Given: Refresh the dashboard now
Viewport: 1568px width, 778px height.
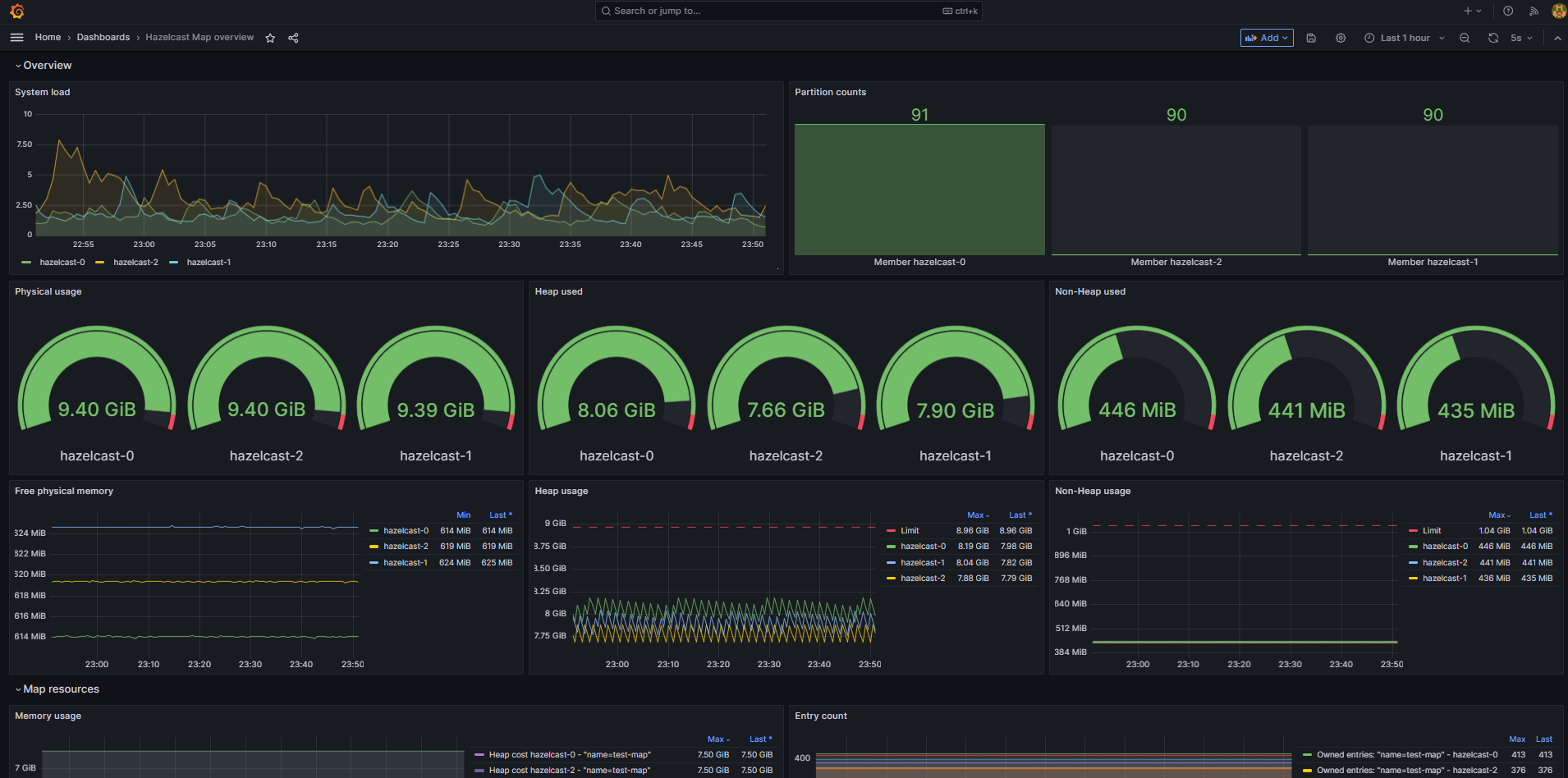Looking at the screenshot, I should pyautogui.click(x=1493, y=38).
